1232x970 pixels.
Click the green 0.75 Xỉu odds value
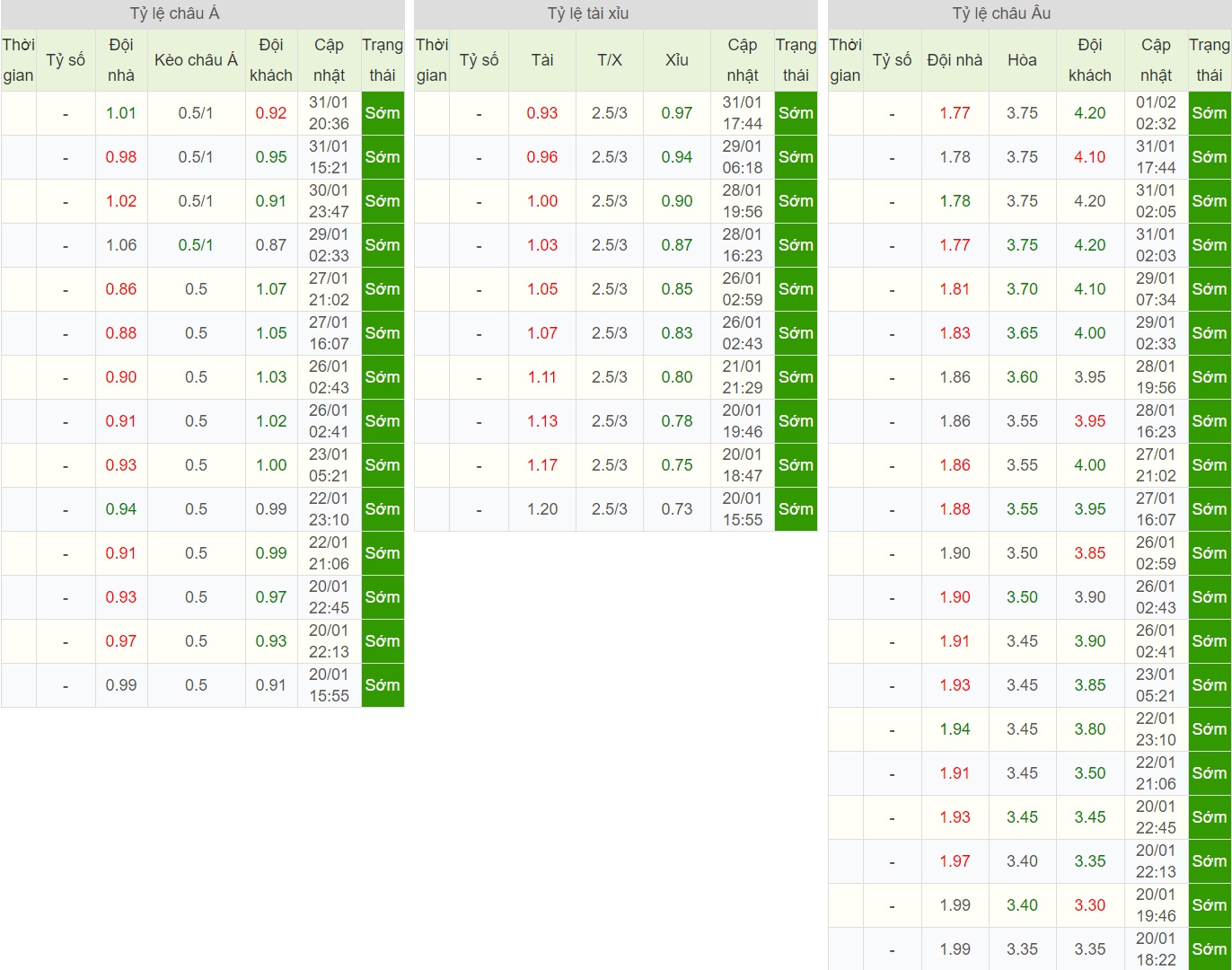click(x=677, y=465)
